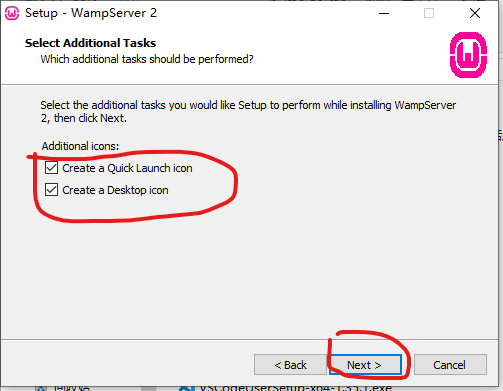Click the large pink WampServer logo
Viewport: 503px width, 391px height.
(x=468, y=55)
